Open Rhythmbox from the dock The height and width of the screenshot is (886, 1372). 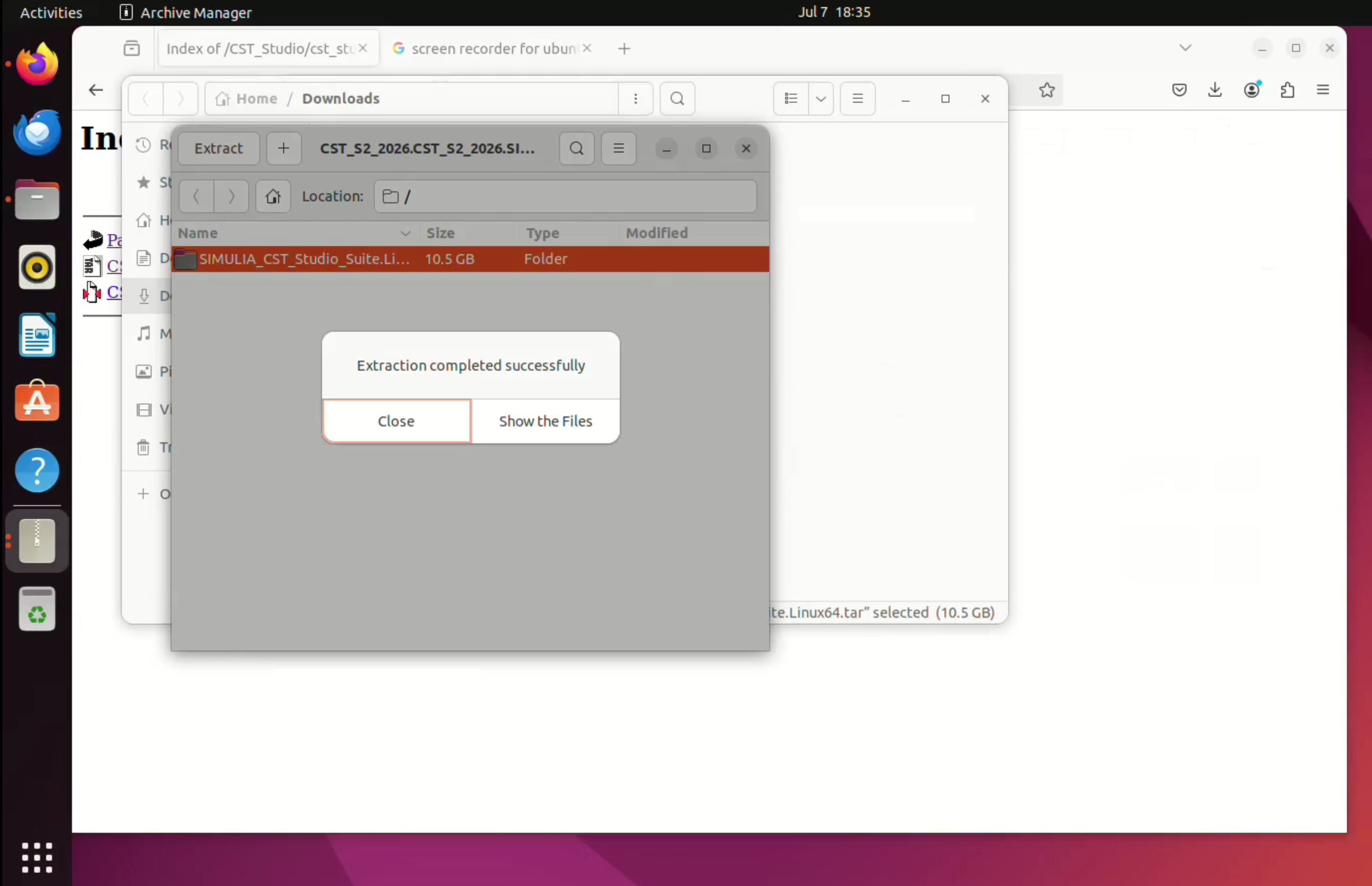pyautogui.click(x=37, y=268)
